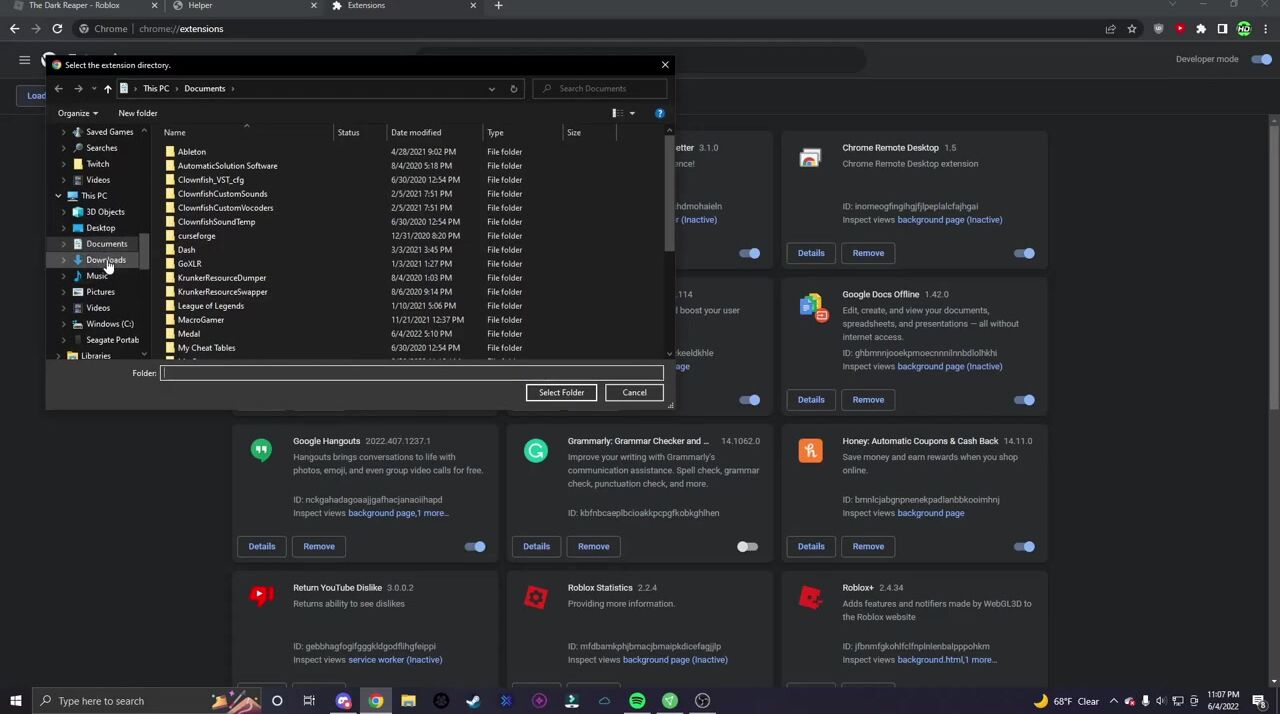Disable the Chrome Remote Desktop extension toggle
The width and height of the screenshot is (1280, 714).
point(1024,253)
